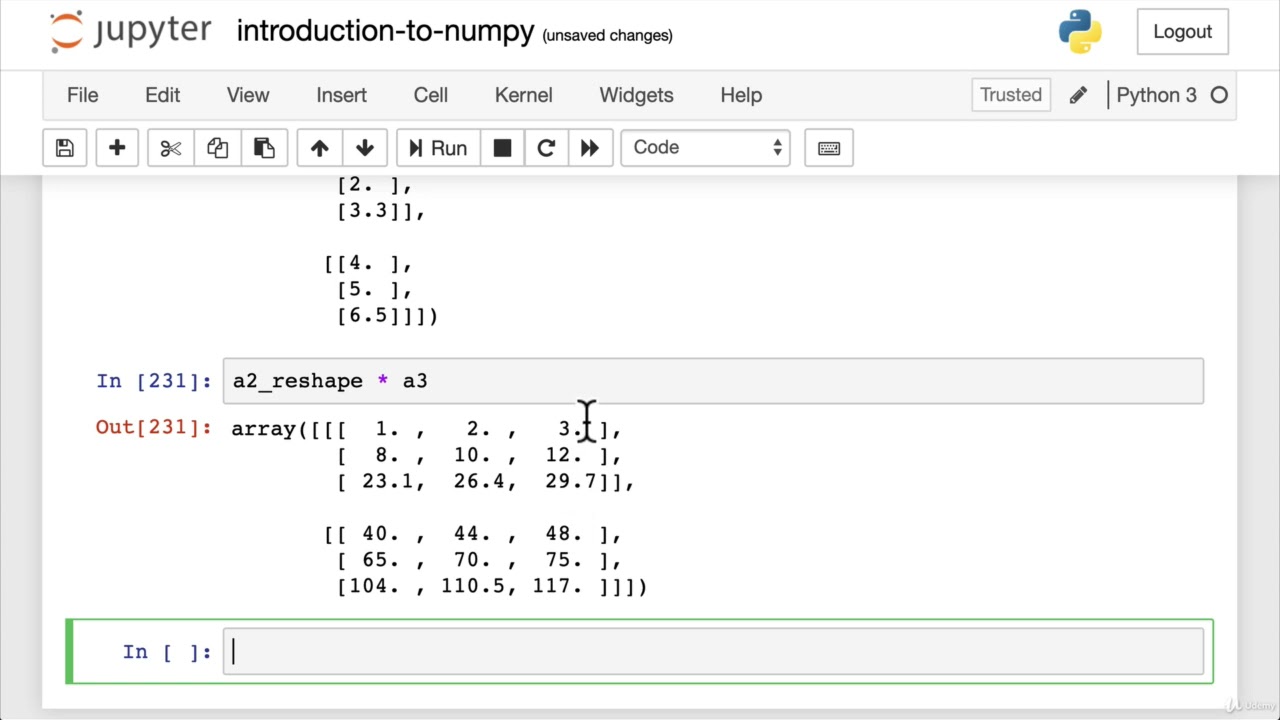Click the Logout button

click(x=1182, y=32)
